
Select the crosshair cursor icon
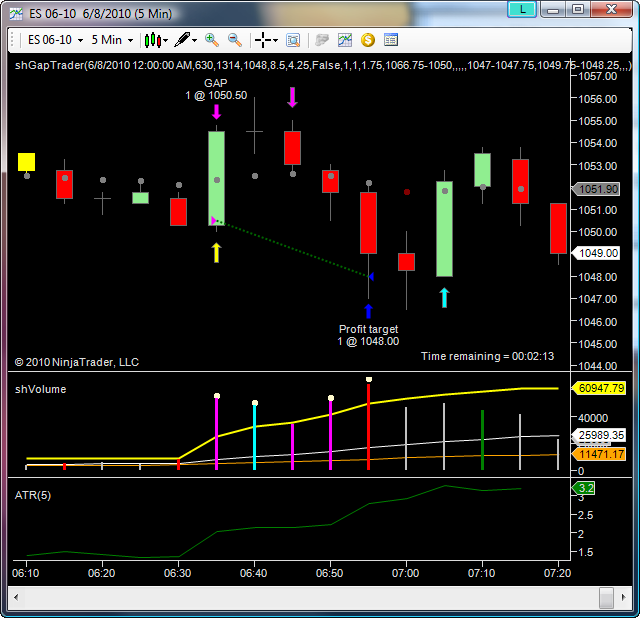[262, 40]
